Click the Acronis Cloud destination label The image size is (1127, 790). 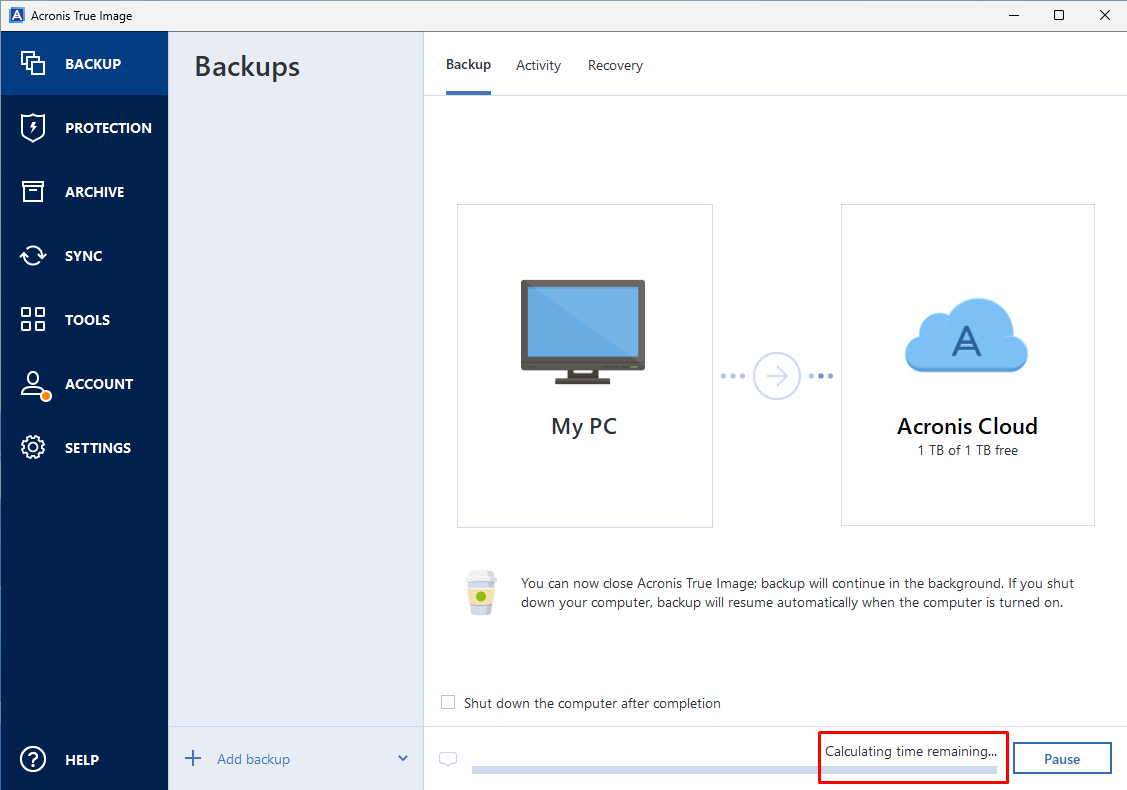[x=967, y=426]
